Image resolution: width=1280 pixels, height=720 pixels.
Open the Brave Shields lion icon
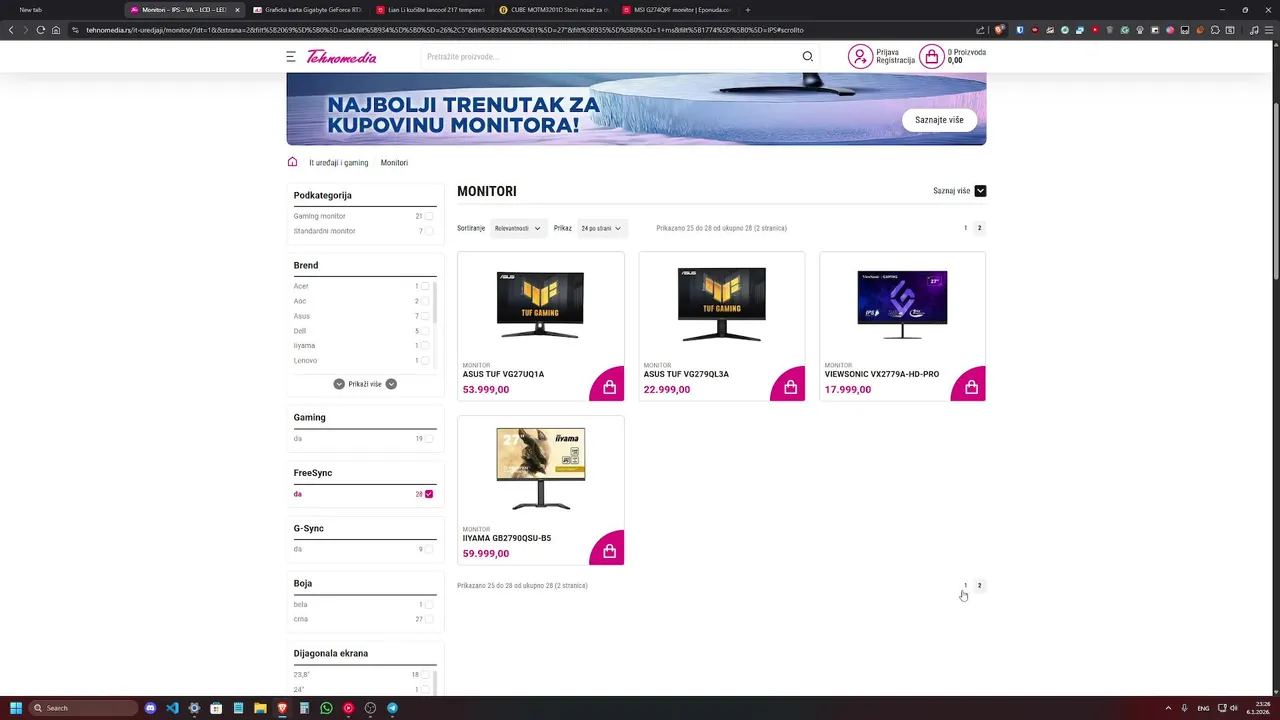click(x=999, y=30)
